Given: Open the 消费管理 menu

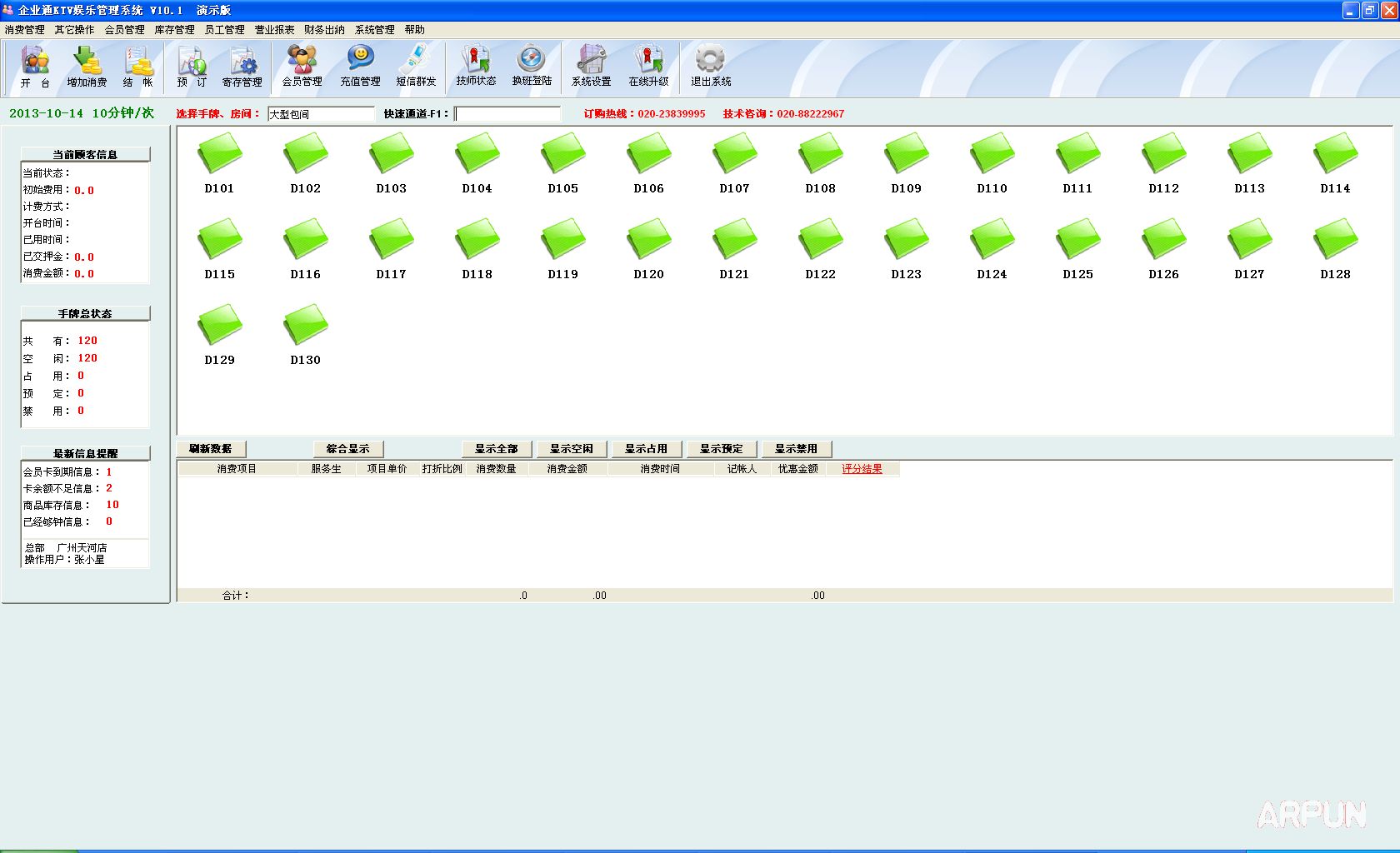Looking at the screenshot, I should coord(25,30).
